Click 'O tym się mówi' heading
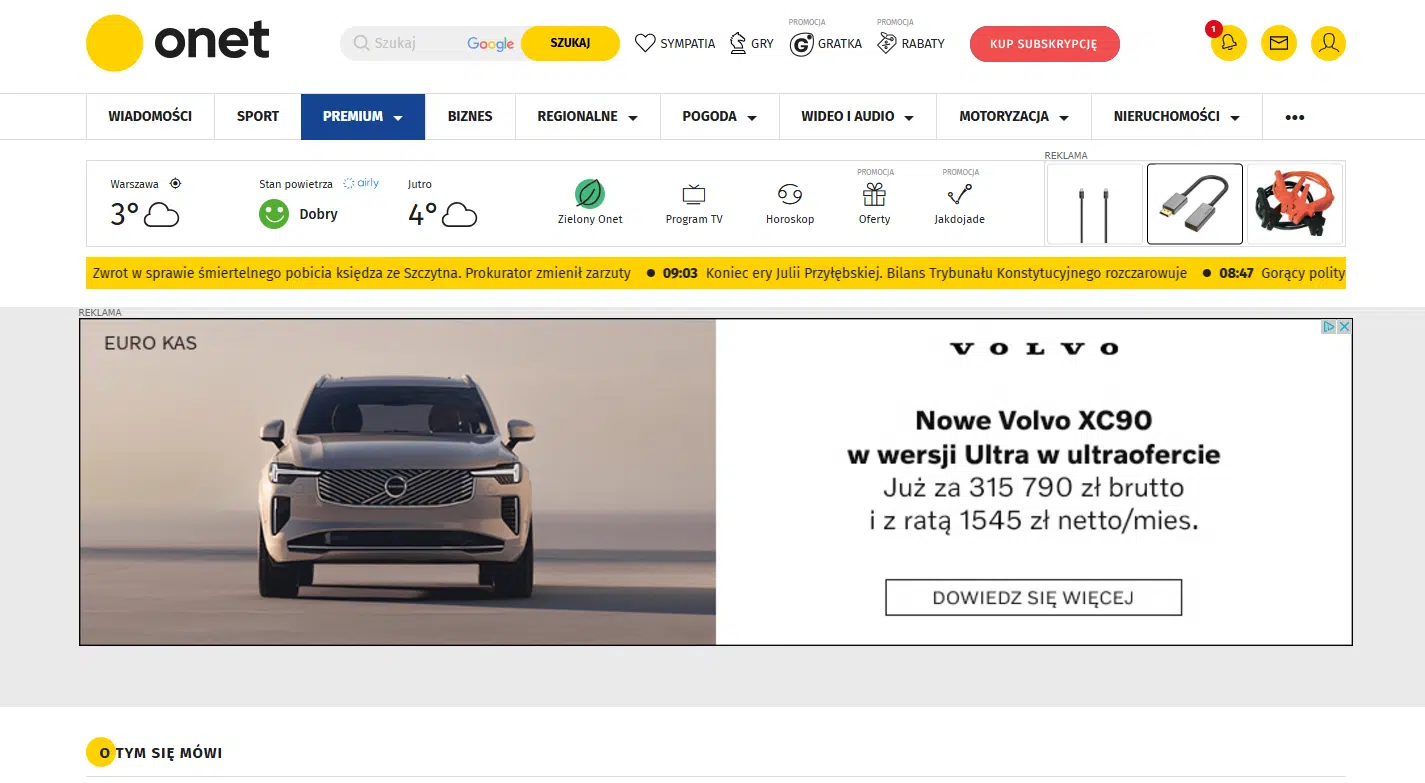 160,753
